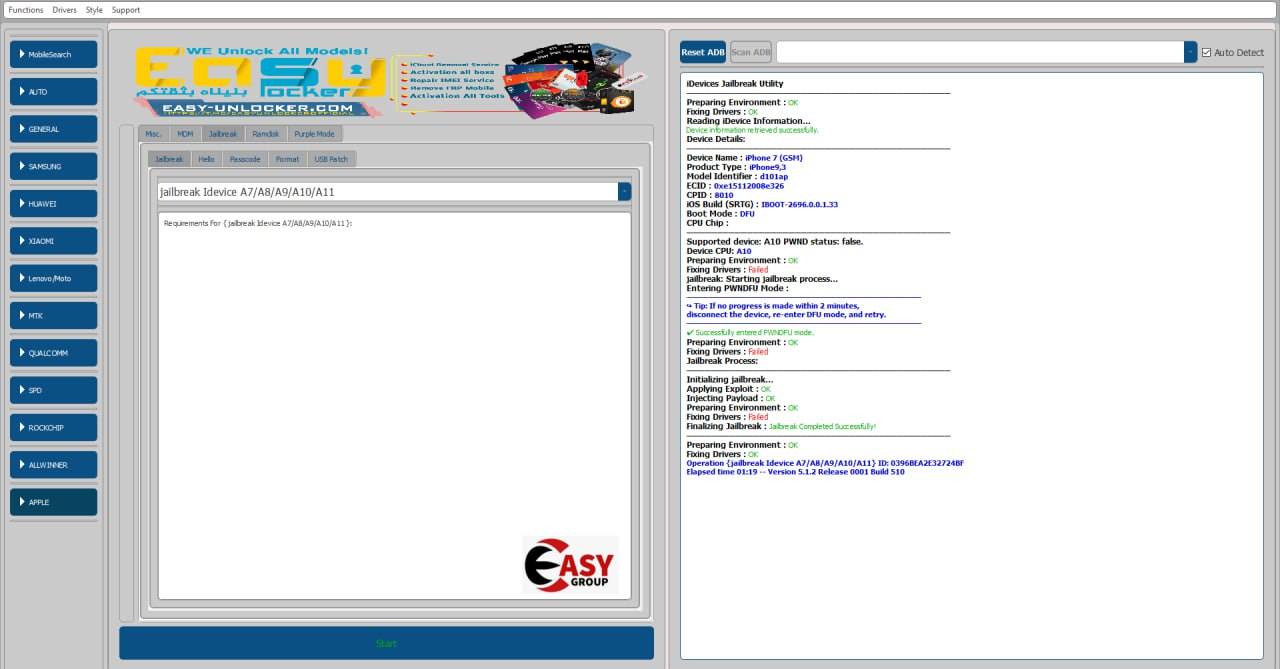This screenshot has width=1280, height=669.
Task: Click 'Initializing jailbreak...' log line
Action: [x=730, y=380]
